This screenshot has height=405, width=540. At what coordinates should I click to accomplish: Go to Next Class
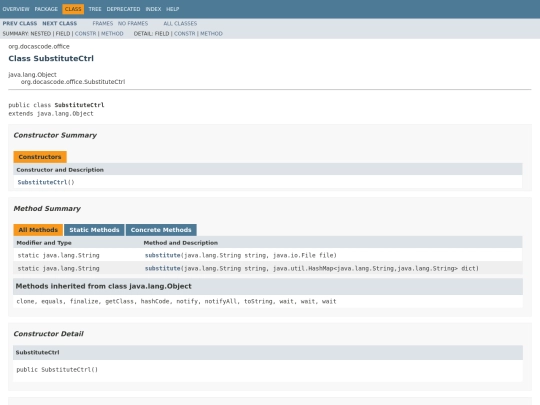pos(60,23)
